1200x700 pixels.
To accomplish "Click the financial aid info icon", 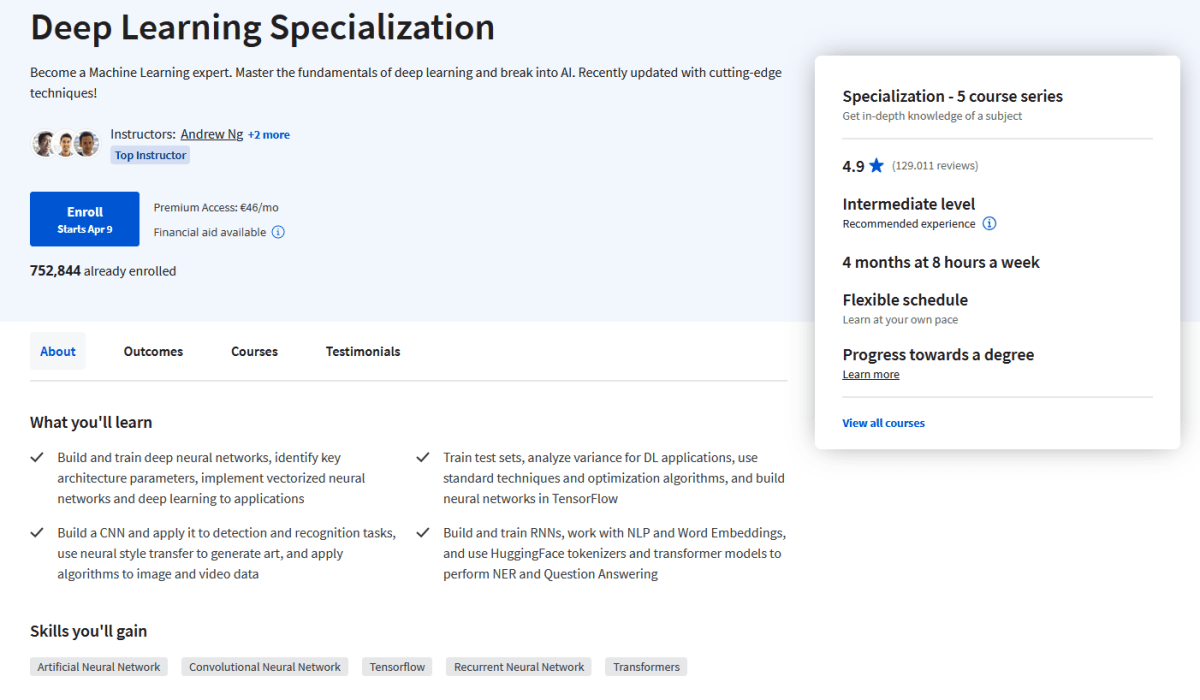I will click(278, 231).
